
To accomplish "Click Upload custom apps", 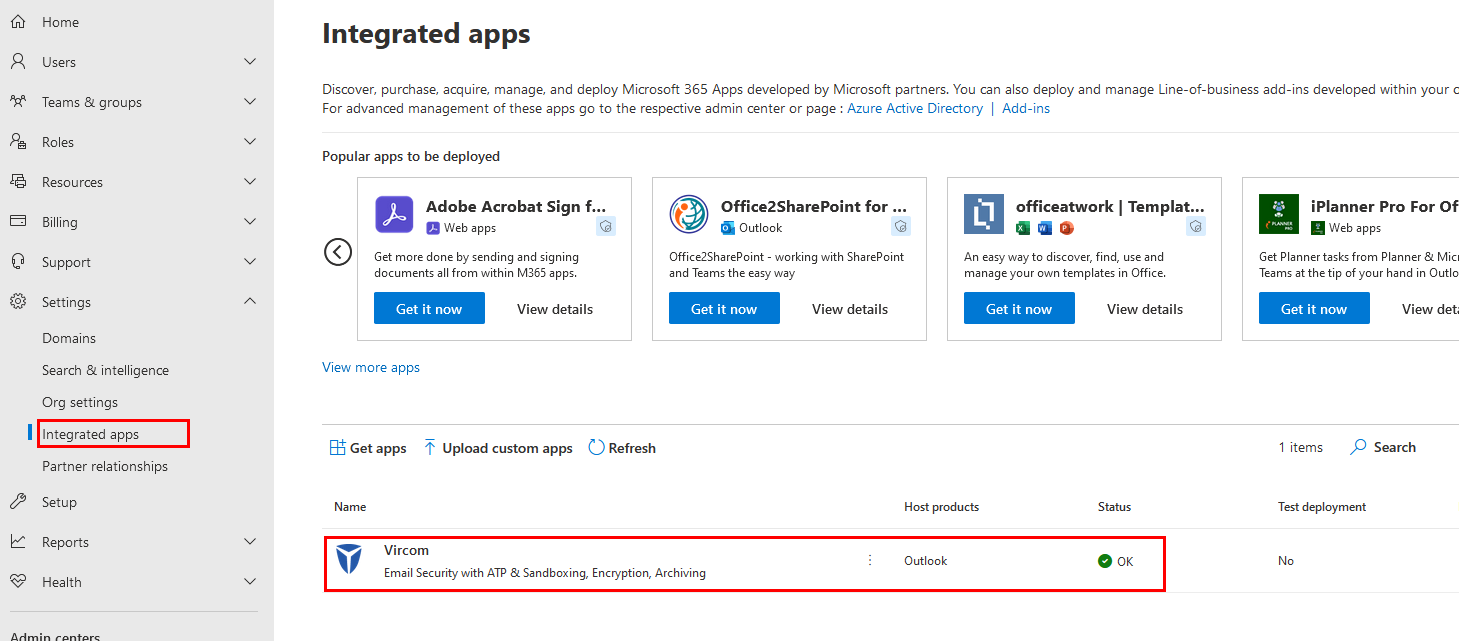I will 497,448.
